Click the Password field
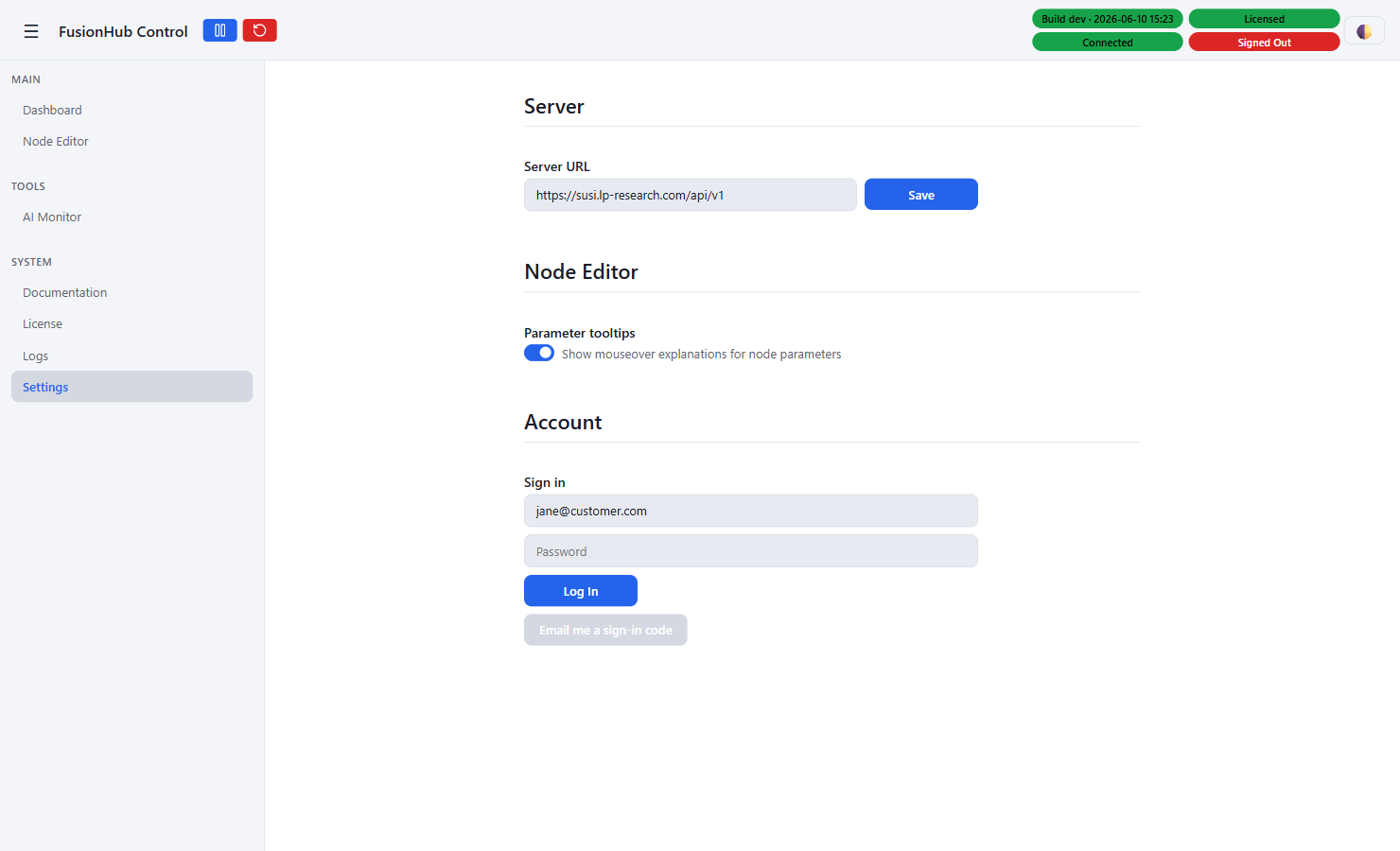Screen dimensions: 1400x851 [750, 551]
